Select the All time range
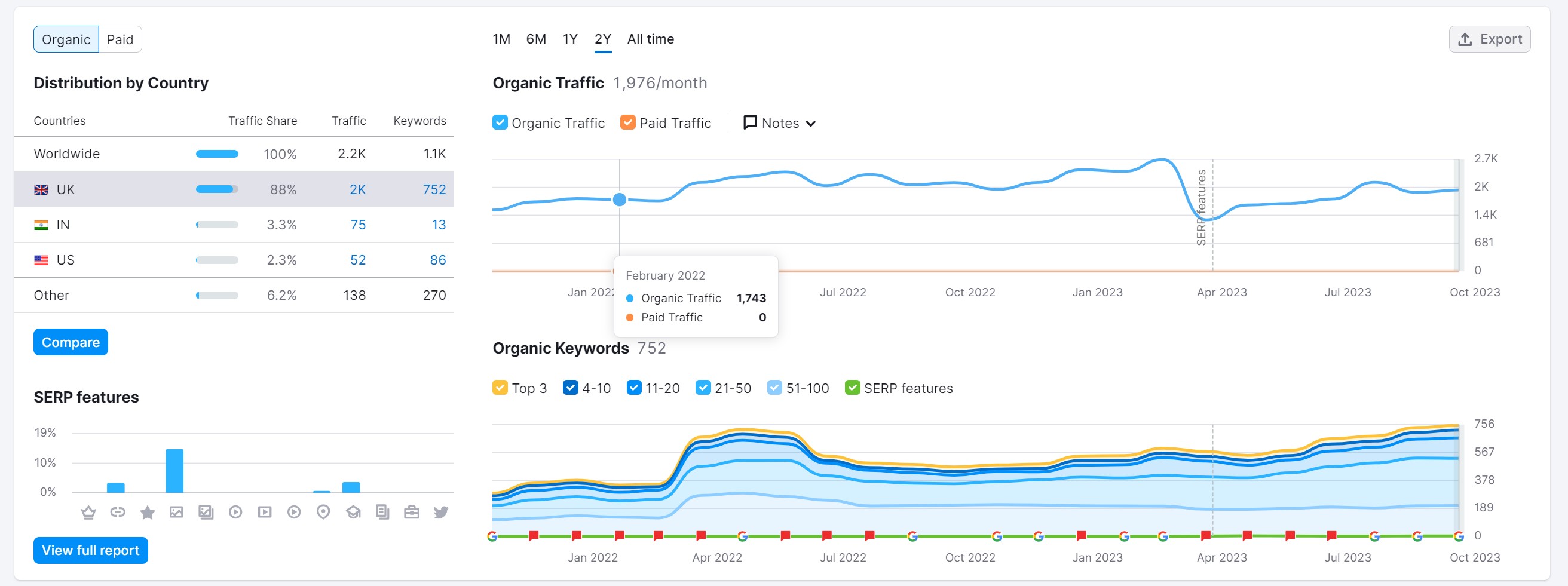 pos(650,39)
